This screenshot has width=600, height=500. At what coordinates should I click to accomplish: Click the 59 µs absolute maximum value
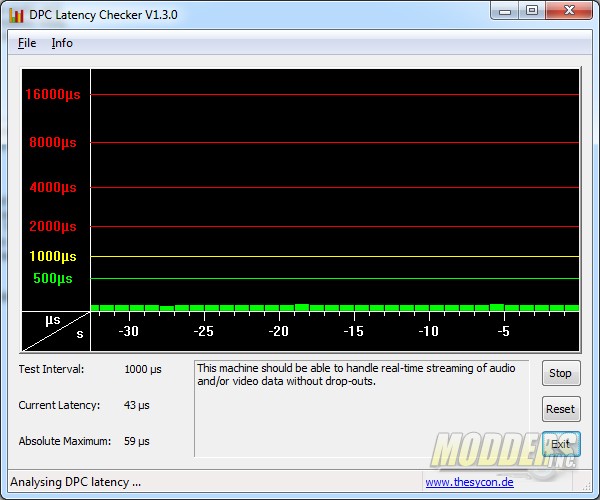(x=137, y=441)
